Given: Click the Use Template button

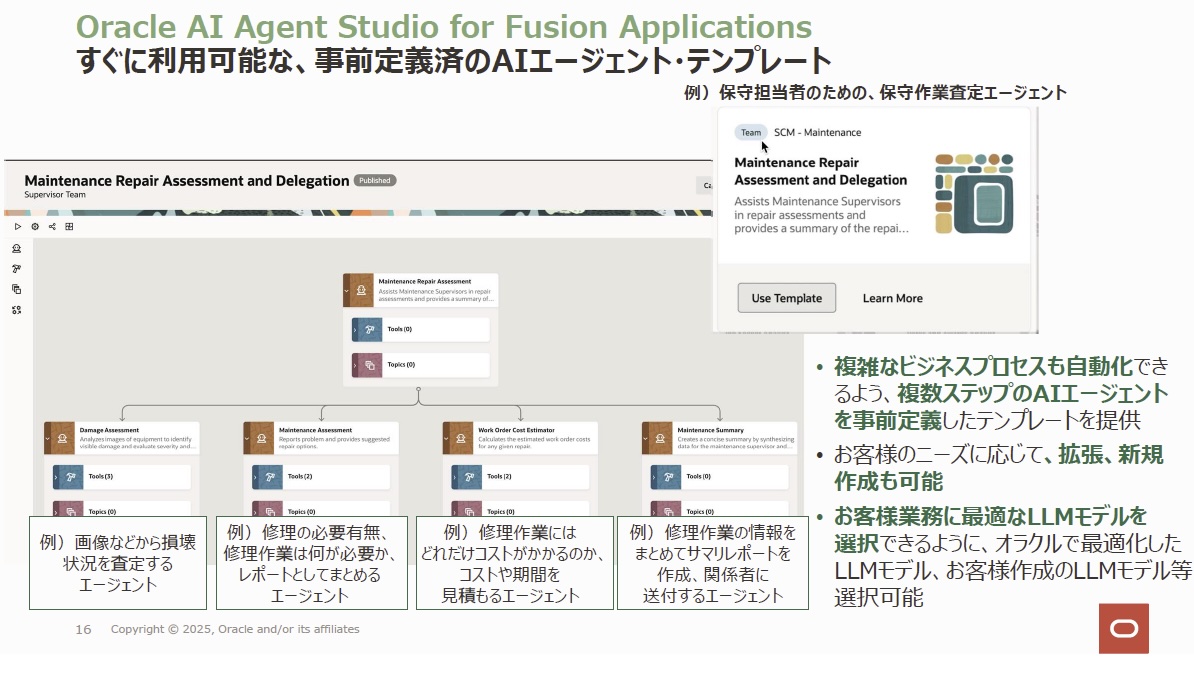Looking at the screenshot, I should [786, 298].
